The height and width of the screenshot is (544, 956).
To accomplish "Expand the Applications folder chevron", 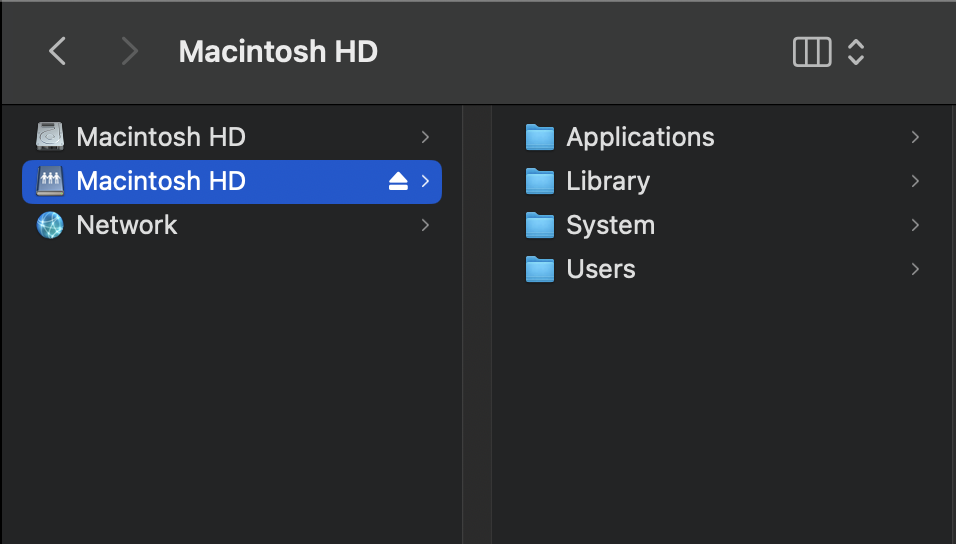I will pyautogui.click(x=915, y=137).
